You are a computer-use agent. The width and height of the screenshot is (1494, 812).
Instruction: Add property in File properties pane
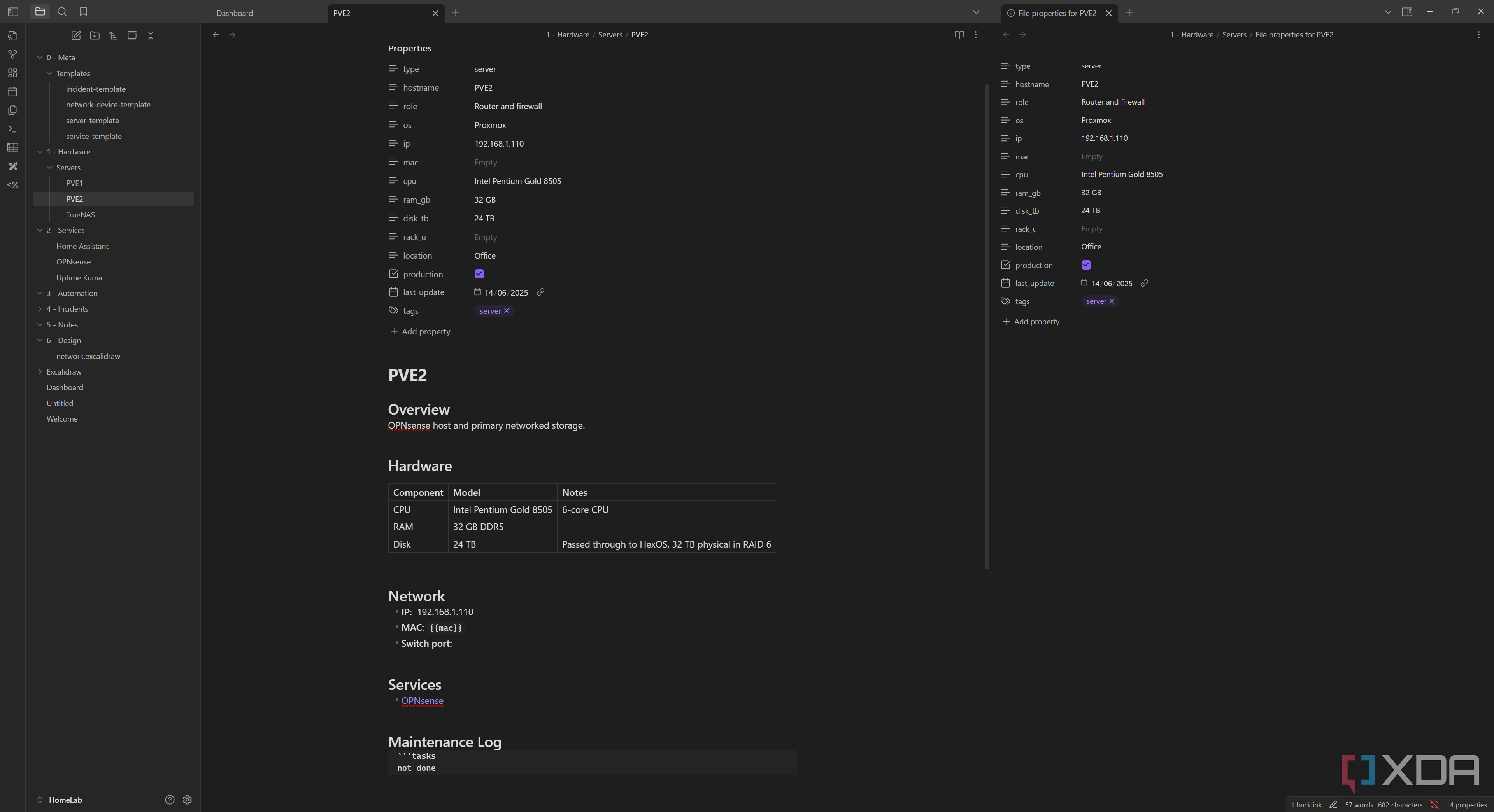(x=1031, y=322)
